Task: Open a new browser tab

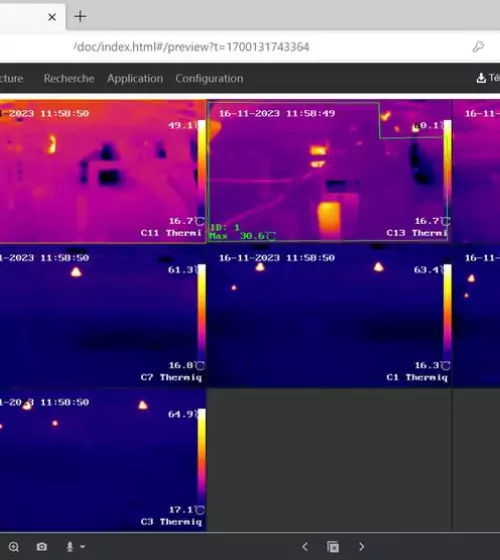Action: (80, 16)
